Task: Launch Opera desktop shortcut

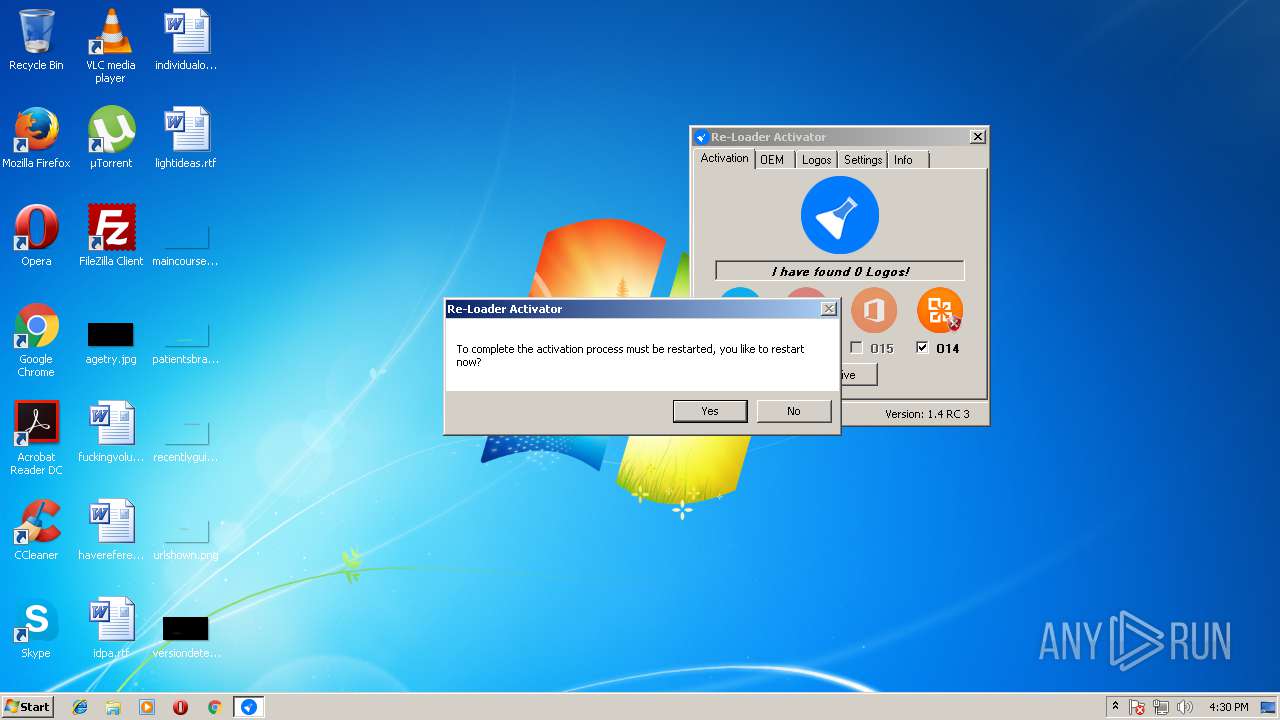Action: [36, 236]
